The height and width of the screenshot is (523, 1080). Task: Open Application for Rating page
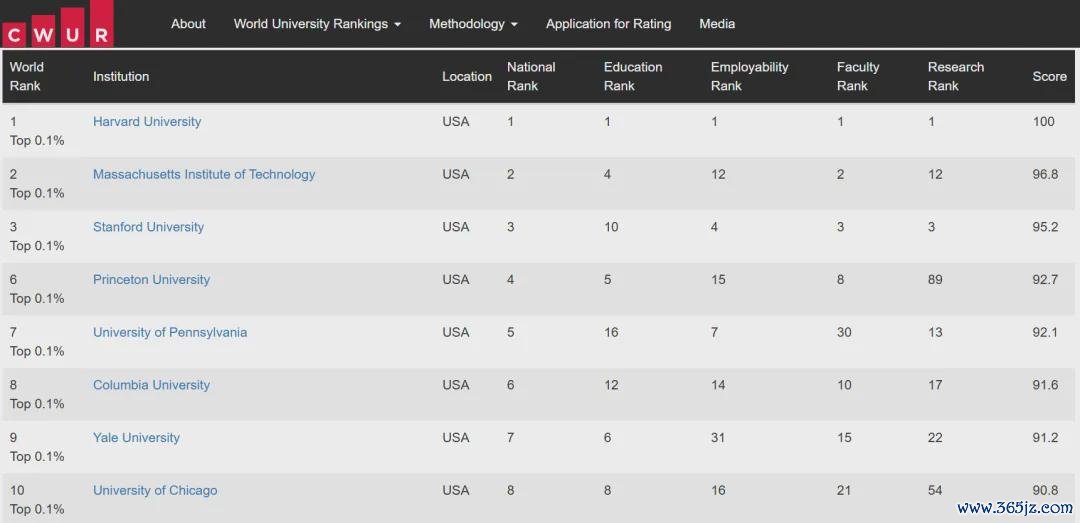coord(608,23)
